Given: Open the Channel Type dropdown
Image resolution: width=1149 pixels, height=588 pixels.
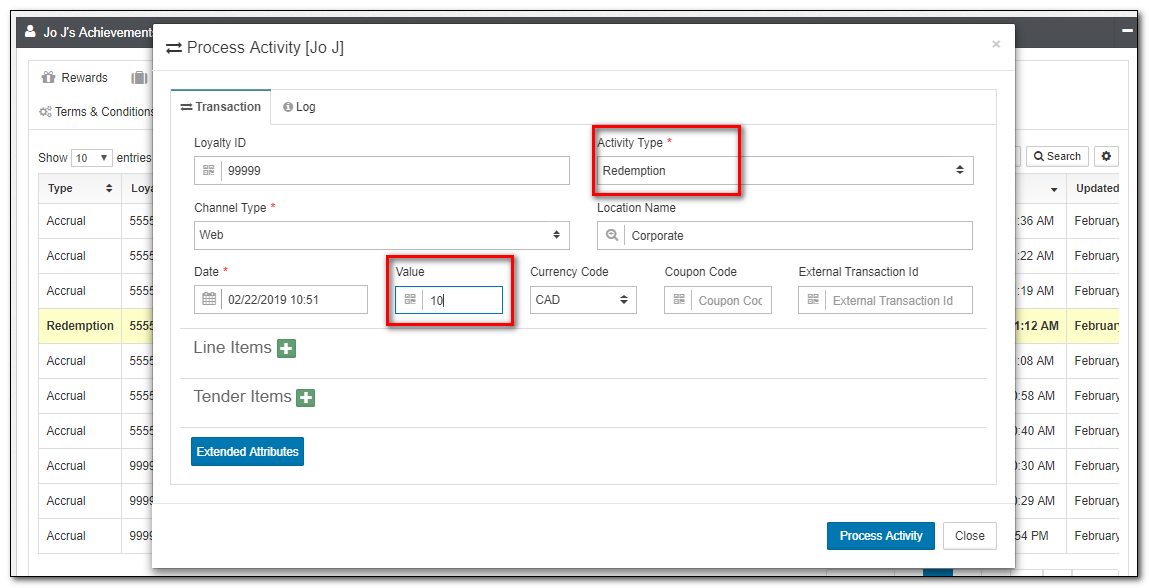Looking at the screenshot, I should [381, 235].
